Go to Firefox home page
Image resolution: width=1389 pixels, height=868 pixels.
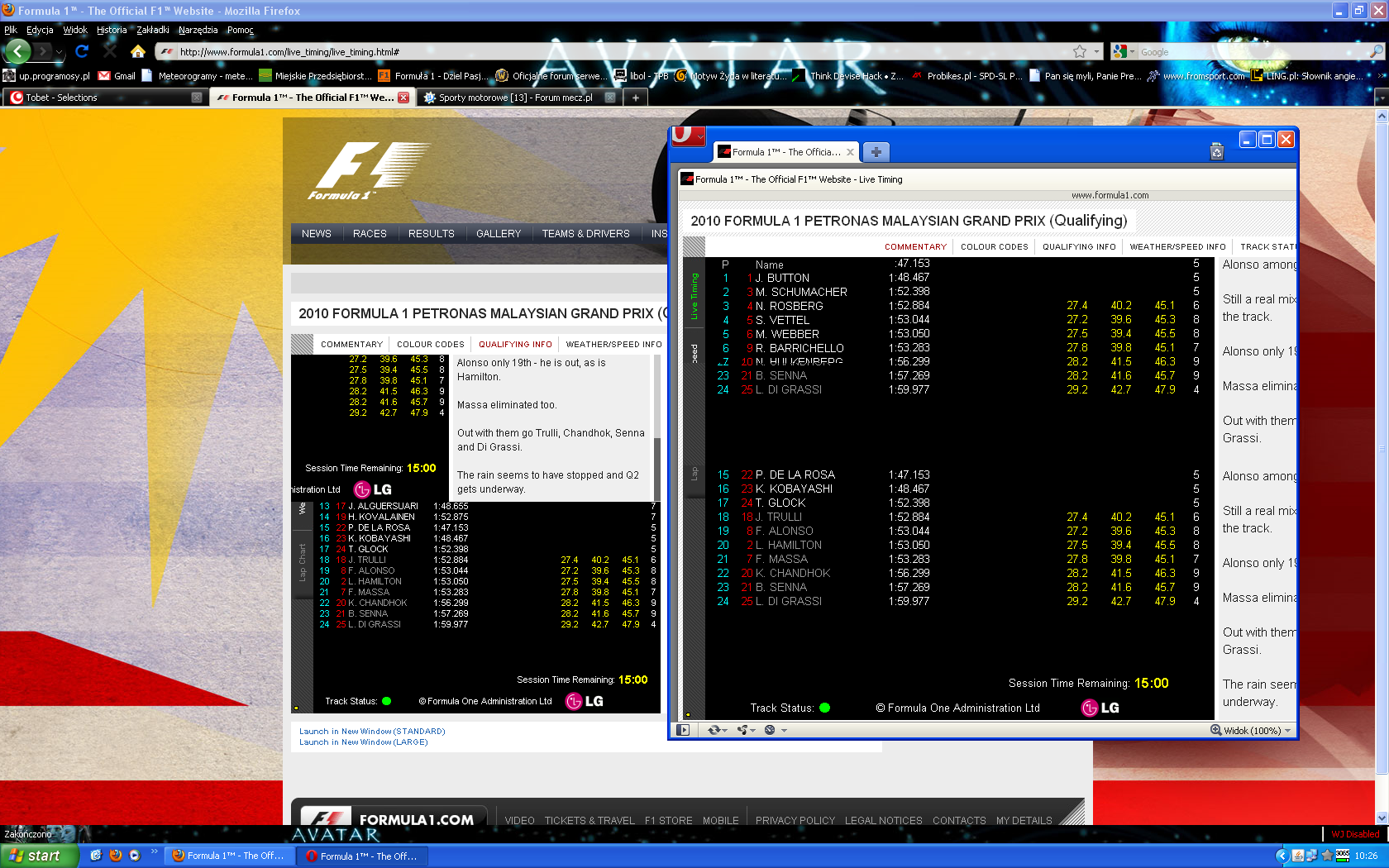[138, 51]
